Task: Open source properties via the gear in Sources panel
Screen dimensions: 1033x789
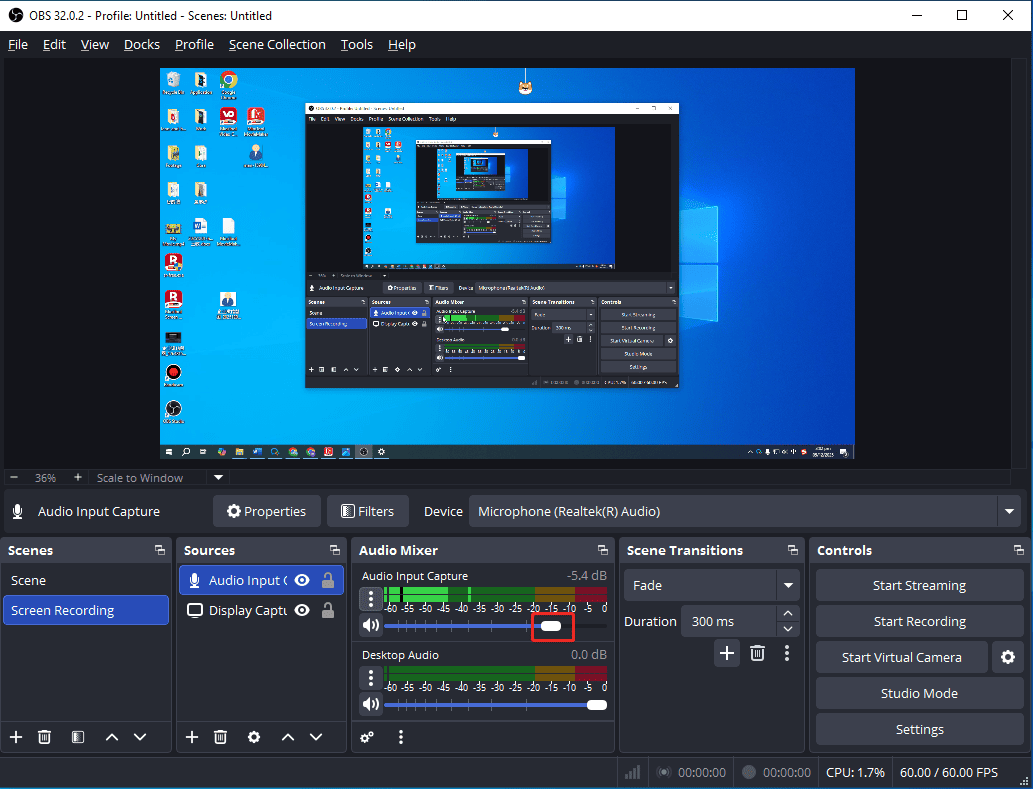Action: (254, 737)
